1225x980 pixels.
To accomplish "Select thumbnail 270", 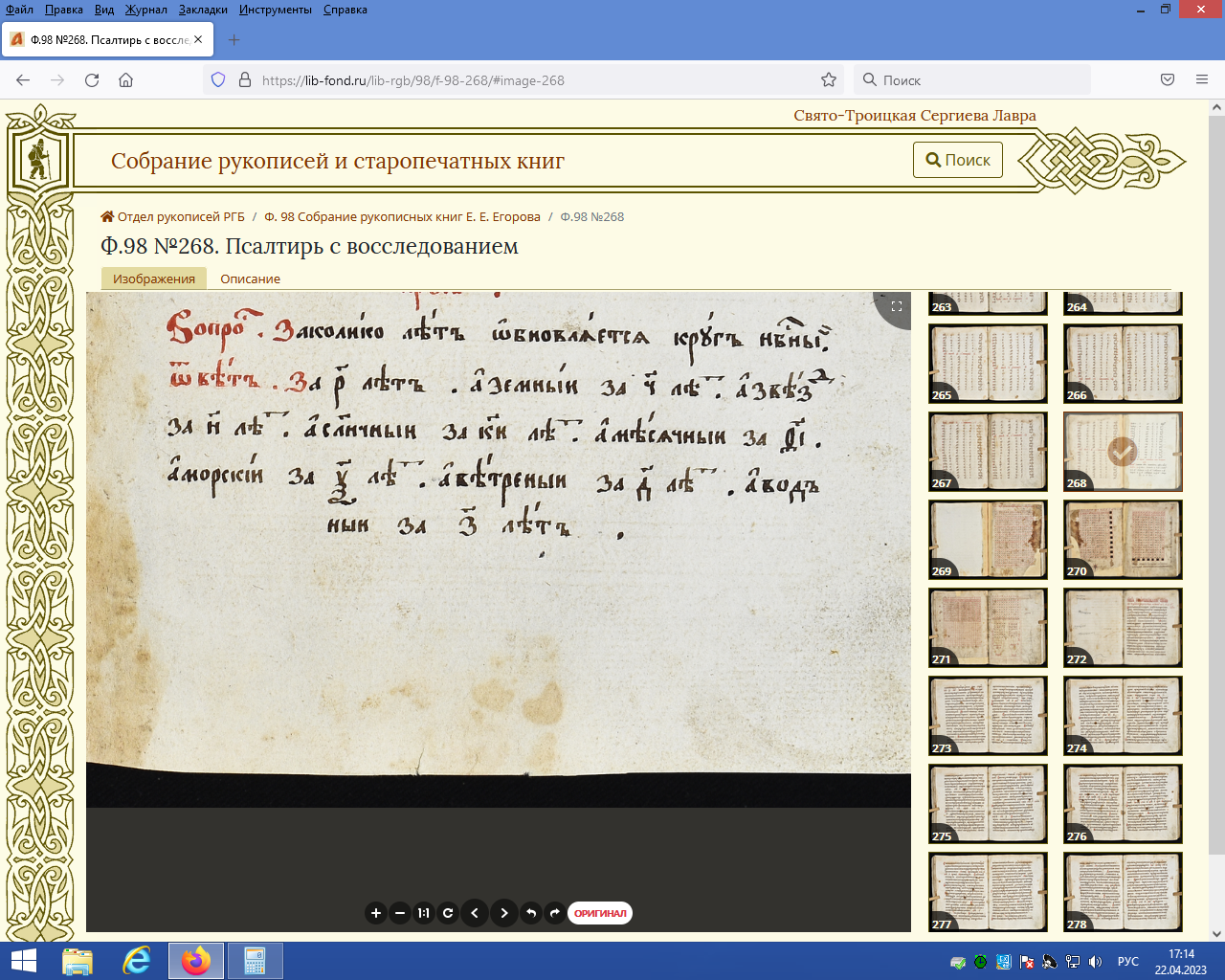I will point(1123,539).
